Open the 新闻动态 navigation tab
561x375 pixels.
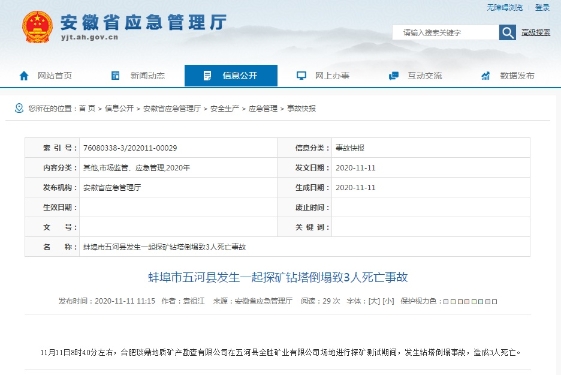(138, 76)
